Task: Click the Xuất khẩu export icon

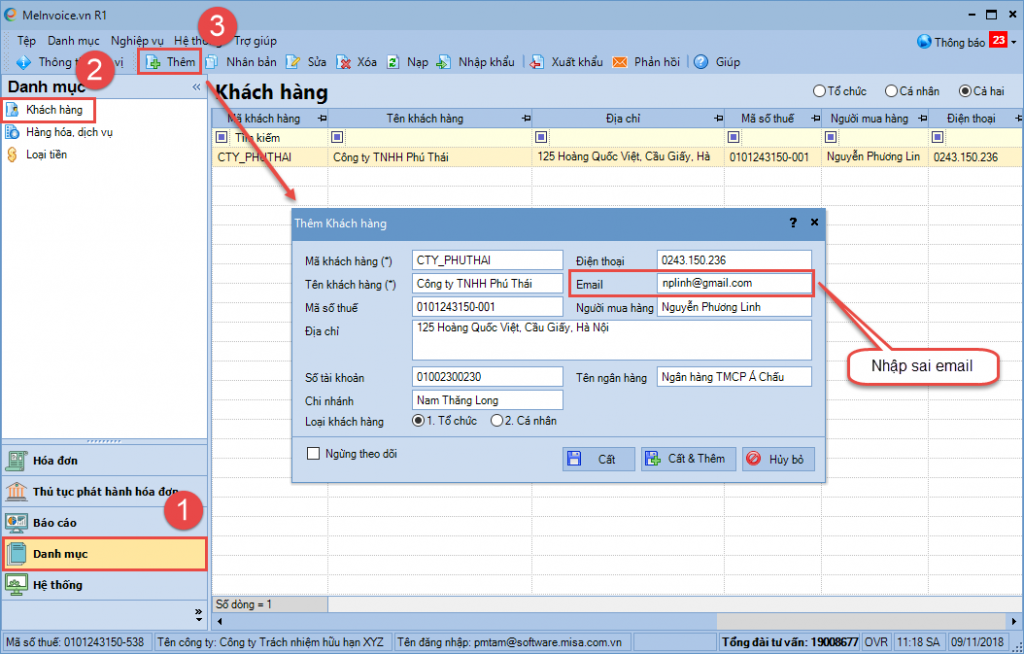Action: (537, 62)
